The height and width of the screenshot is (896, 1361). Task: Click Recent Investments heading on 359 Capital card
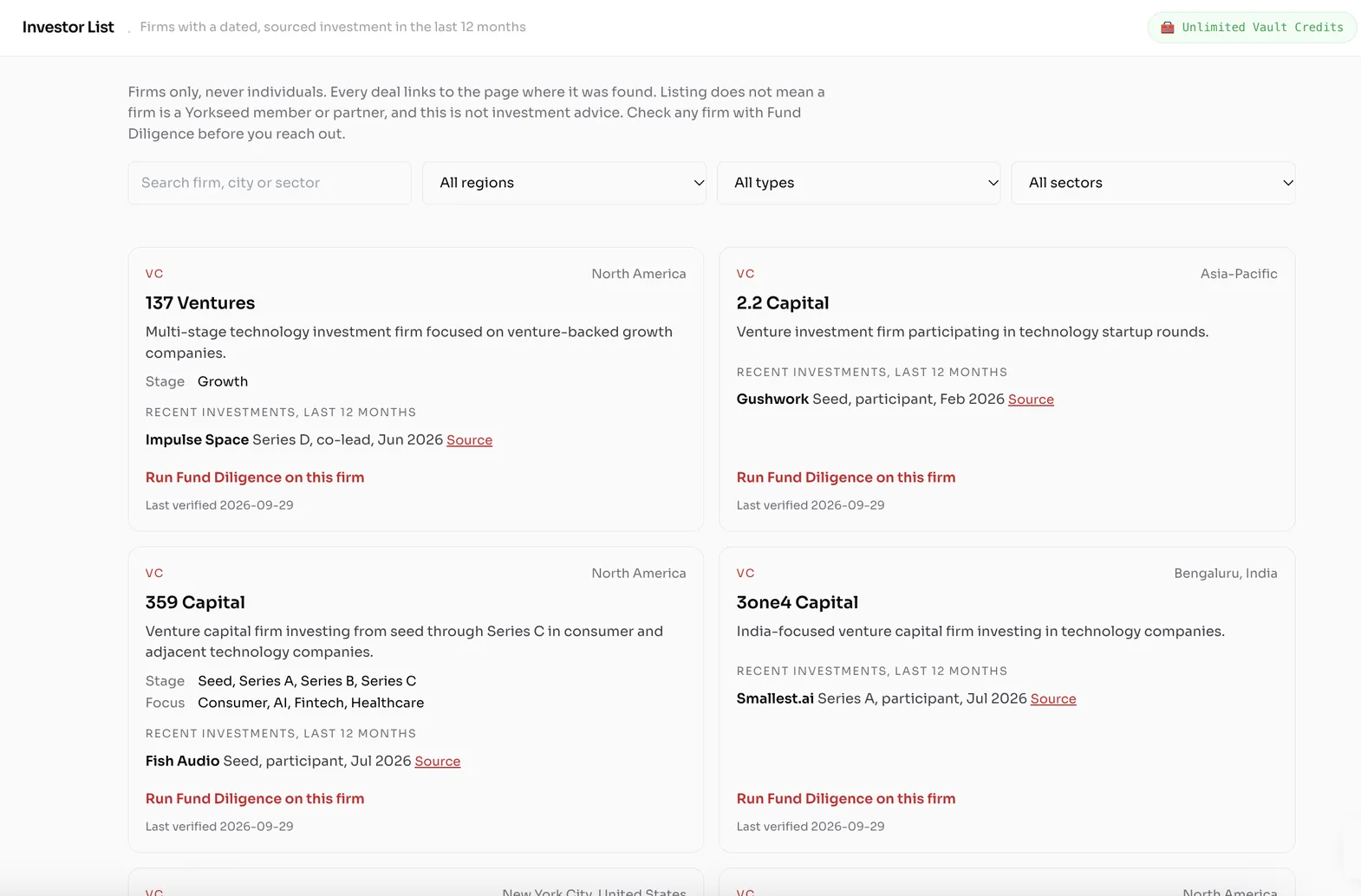[x=281, y=734]
